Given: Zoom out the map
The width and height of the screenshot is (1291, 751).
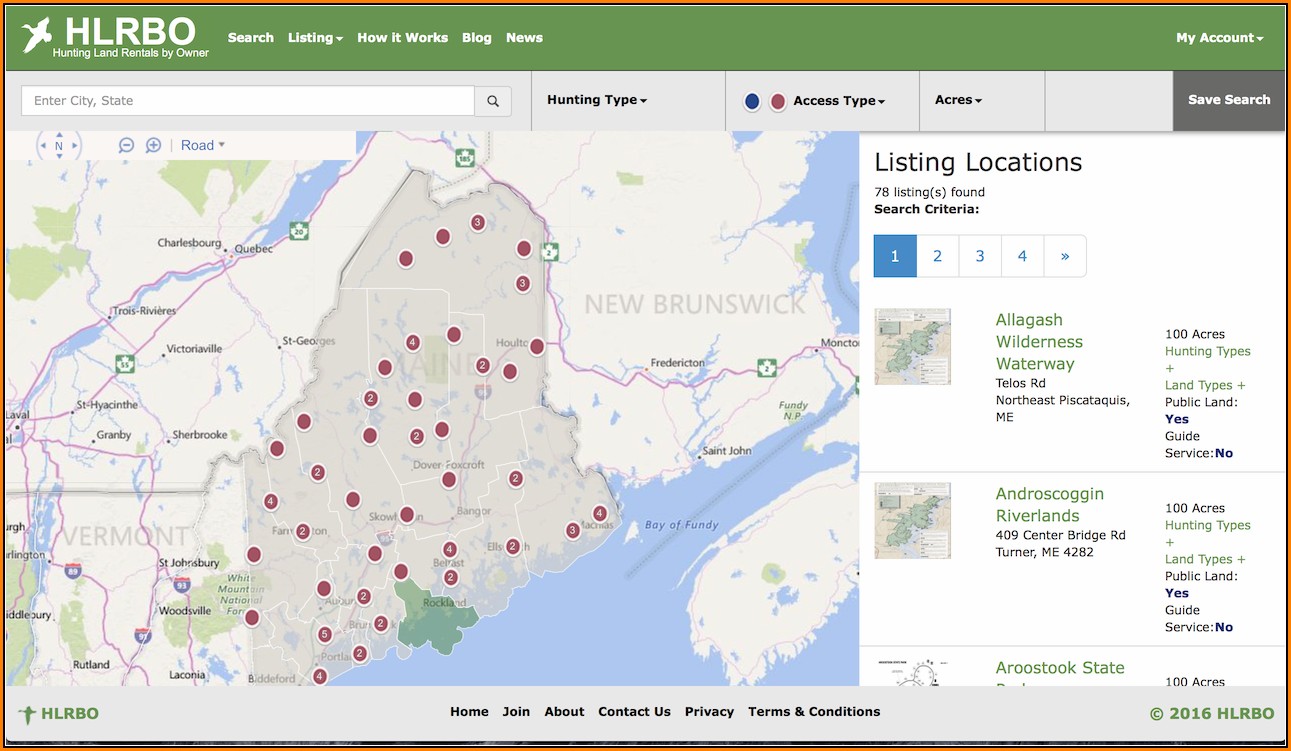Looking at the screenshot, I should 126,145.
